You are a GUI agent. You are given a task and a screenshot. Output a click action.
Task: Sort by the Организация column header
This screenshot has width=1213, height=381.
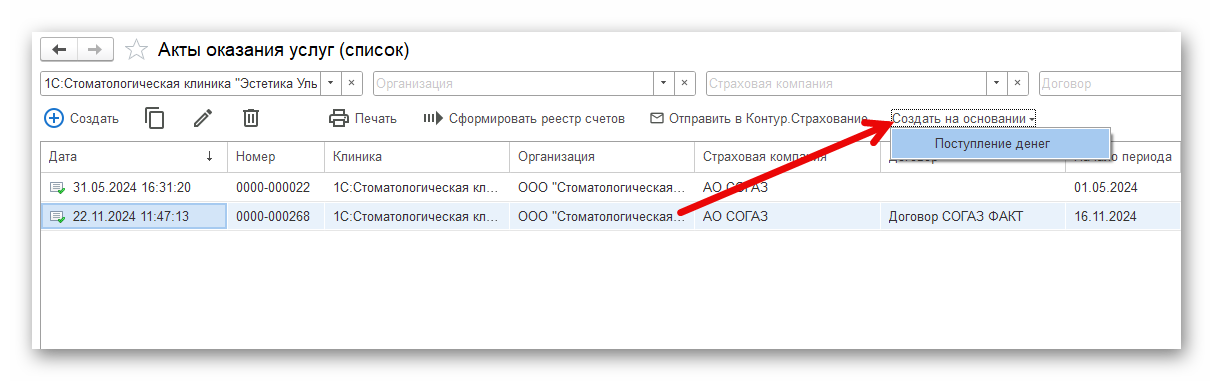602,157
